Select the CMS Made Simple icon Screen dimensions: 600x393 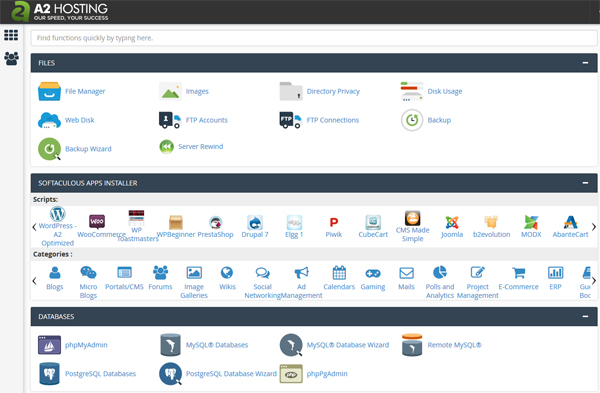[412, 218]
